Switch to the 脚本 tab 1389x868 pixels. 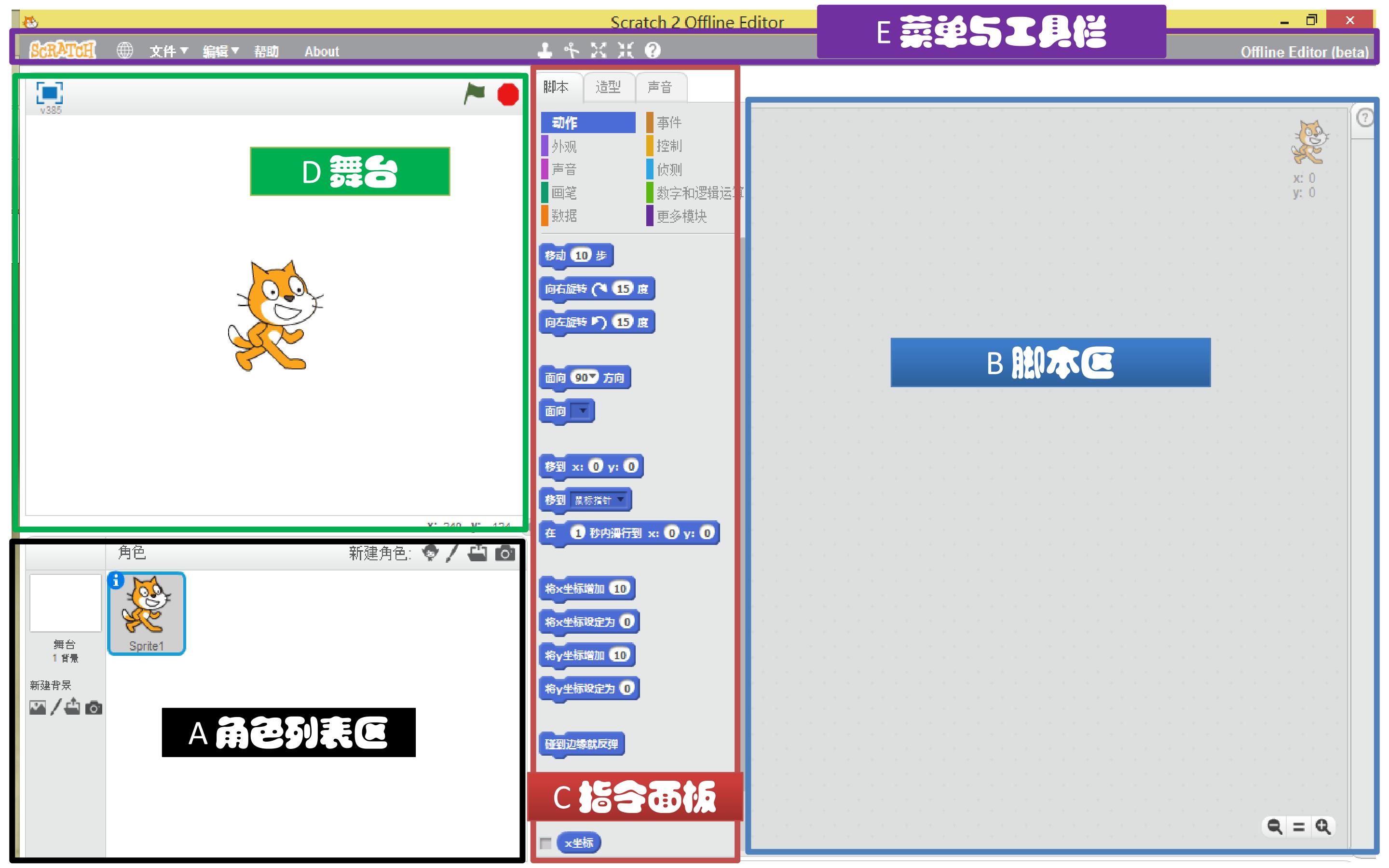click(556, 87)
